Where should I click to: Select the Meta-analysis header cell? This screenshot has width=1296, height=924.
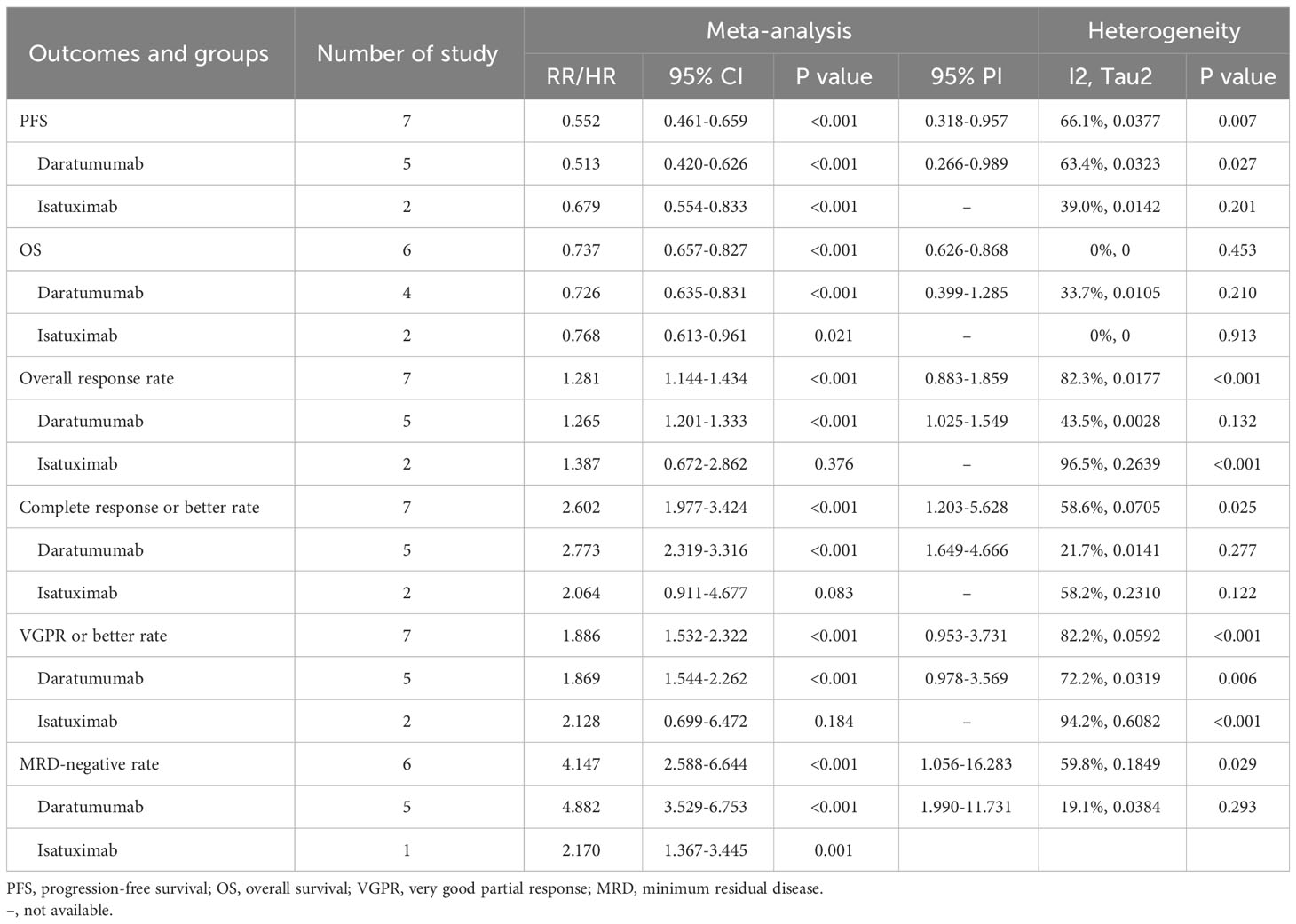(779, 31)
